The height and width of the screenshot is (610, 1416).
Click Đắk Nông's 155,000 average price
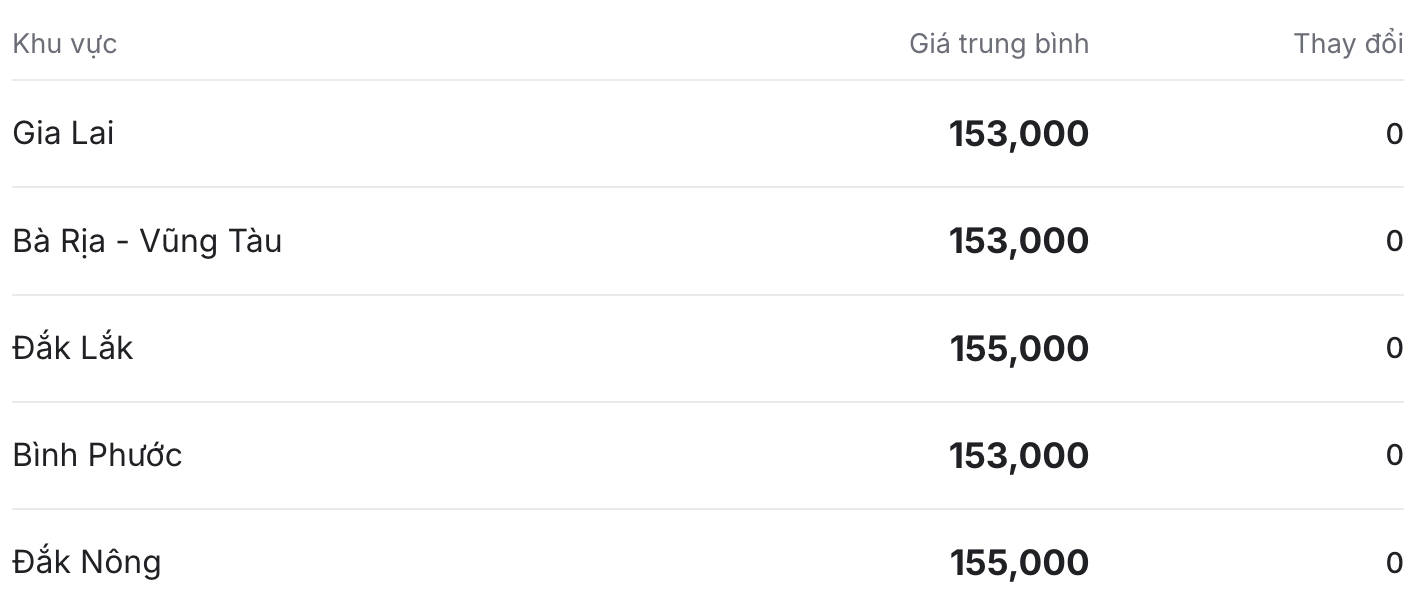coord(1018,562)
